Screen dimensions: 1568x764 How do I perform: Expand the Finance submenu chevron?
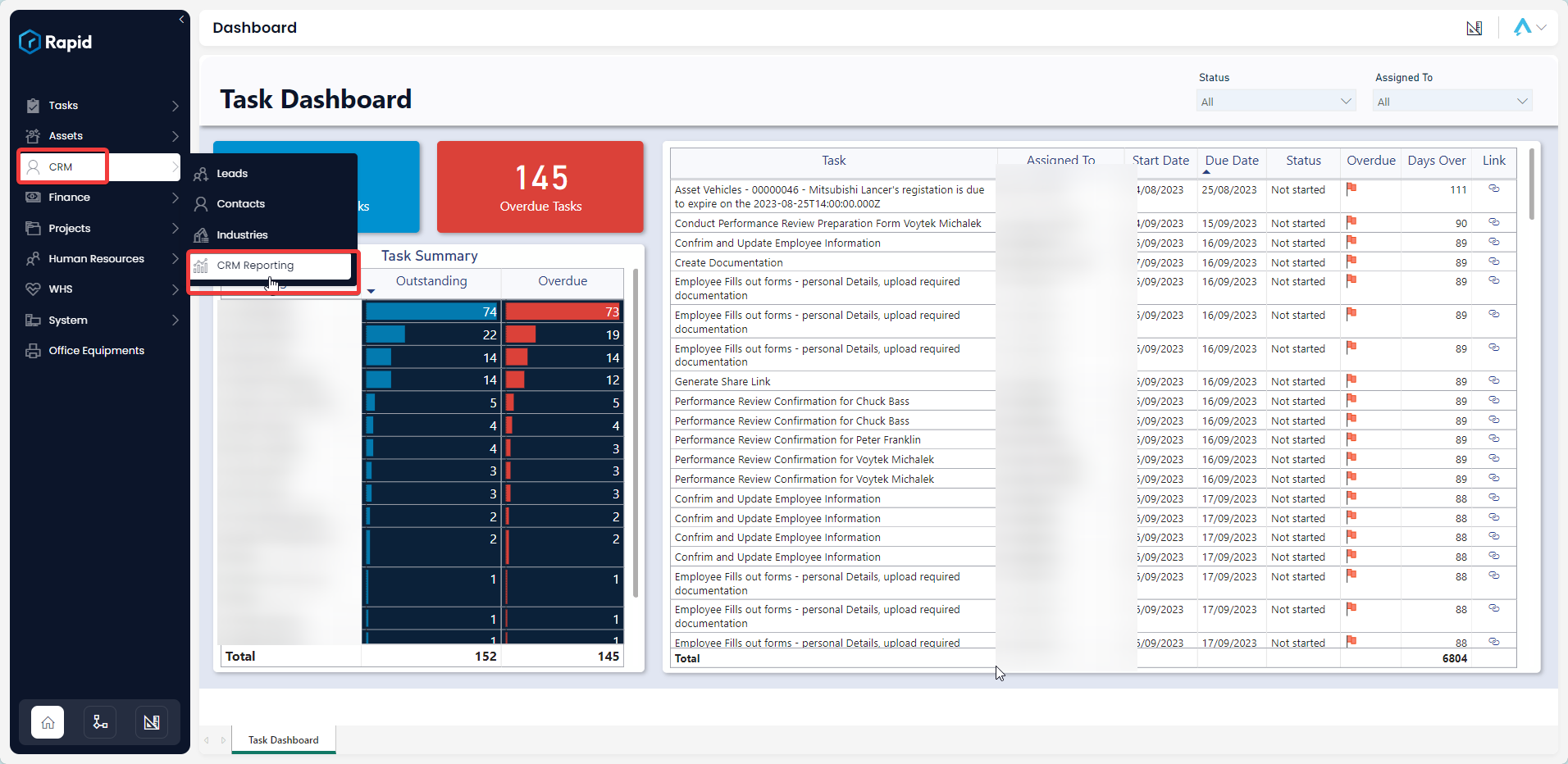pos(175,198)
